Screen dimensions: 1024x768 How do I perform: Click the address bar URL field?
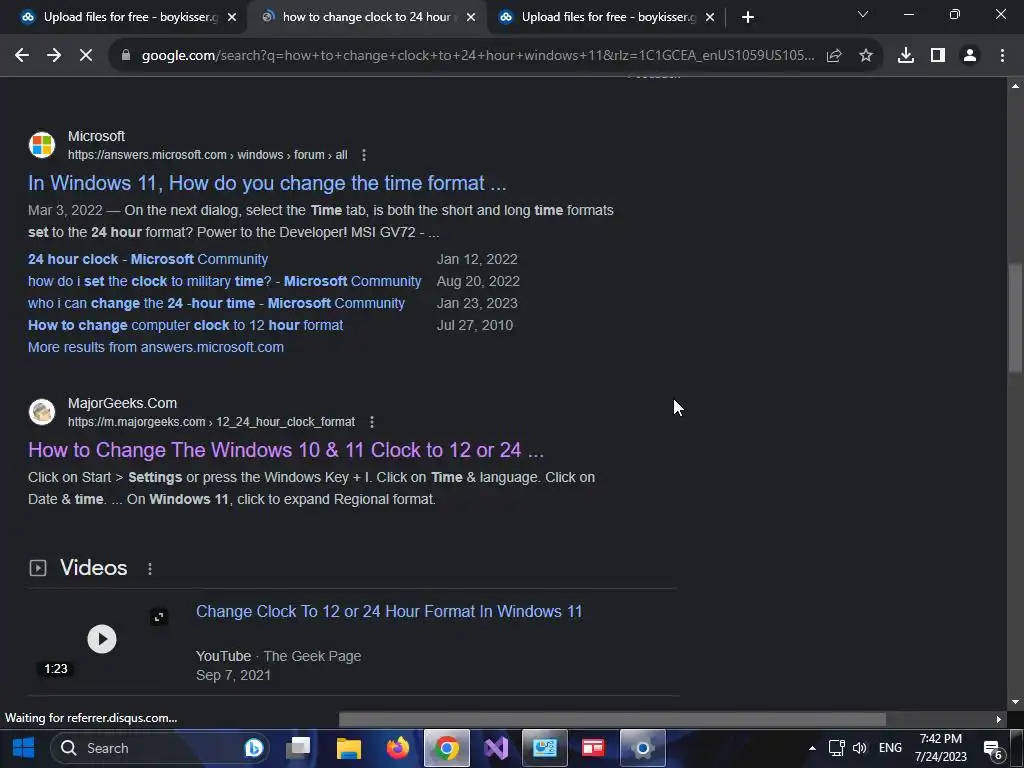click(x=478, y=56)
